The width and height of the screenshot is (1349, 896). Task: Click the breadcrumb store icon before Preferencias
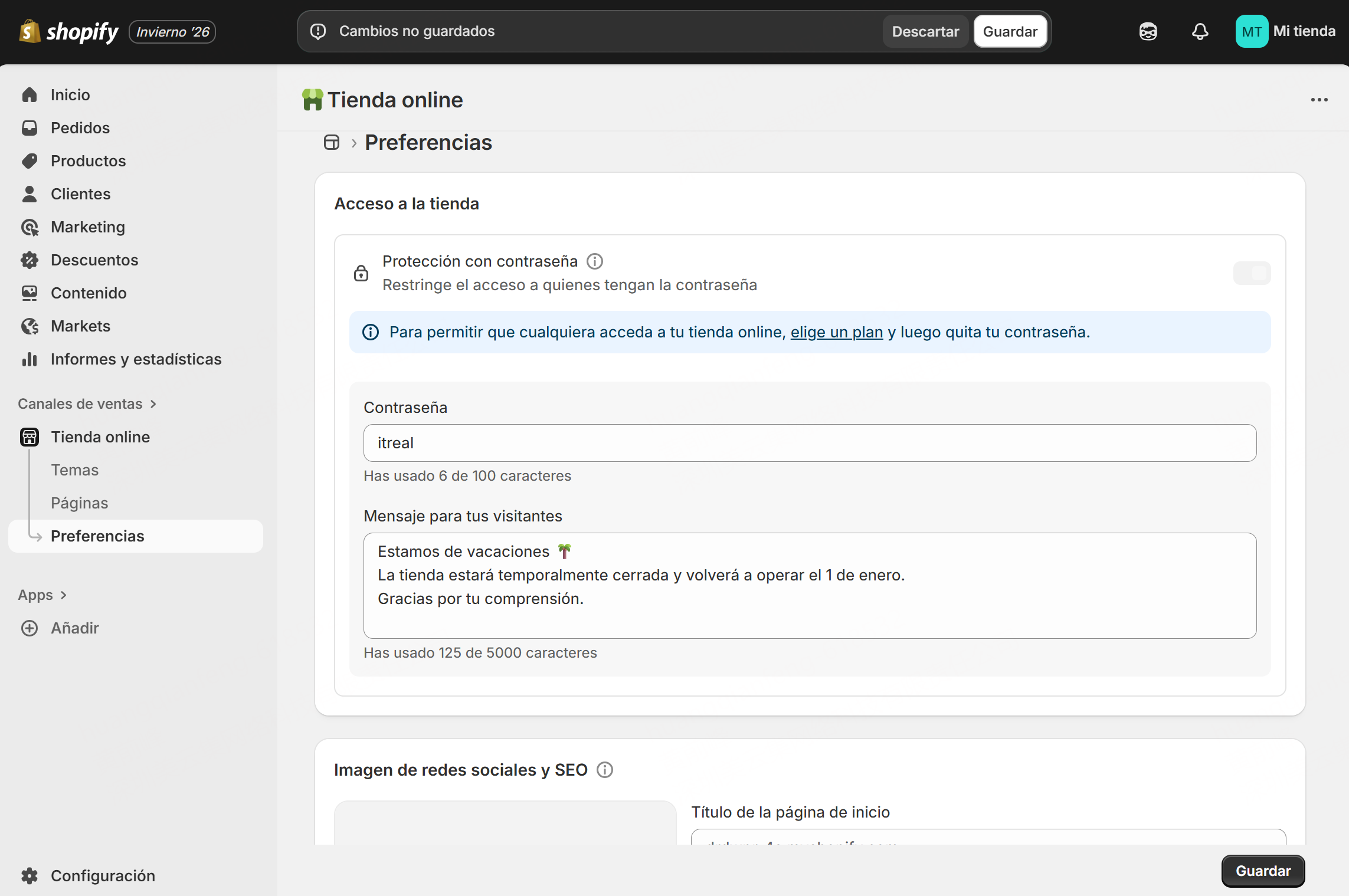coord(332,143)
